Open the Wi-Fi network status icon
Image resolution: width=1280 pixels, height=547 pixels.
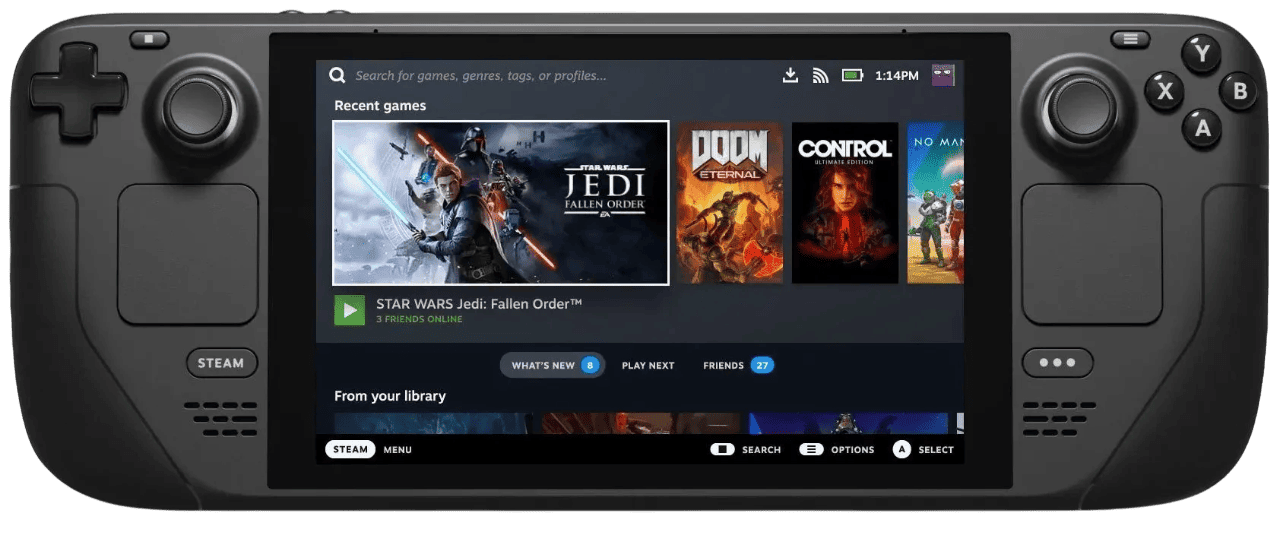pyautogui.click(x=820, y=75)
